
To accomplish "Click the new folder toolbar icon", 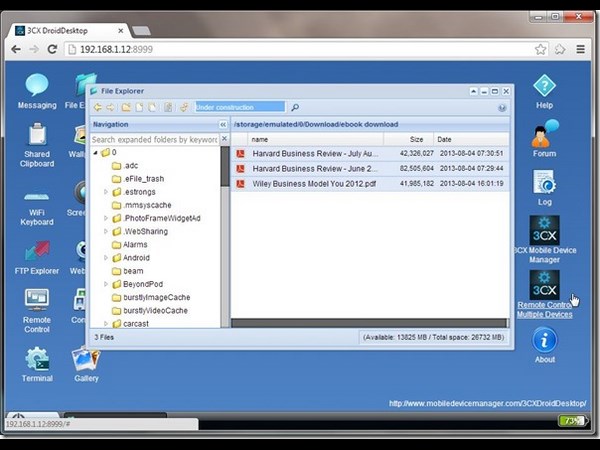I will coord(126,108).
